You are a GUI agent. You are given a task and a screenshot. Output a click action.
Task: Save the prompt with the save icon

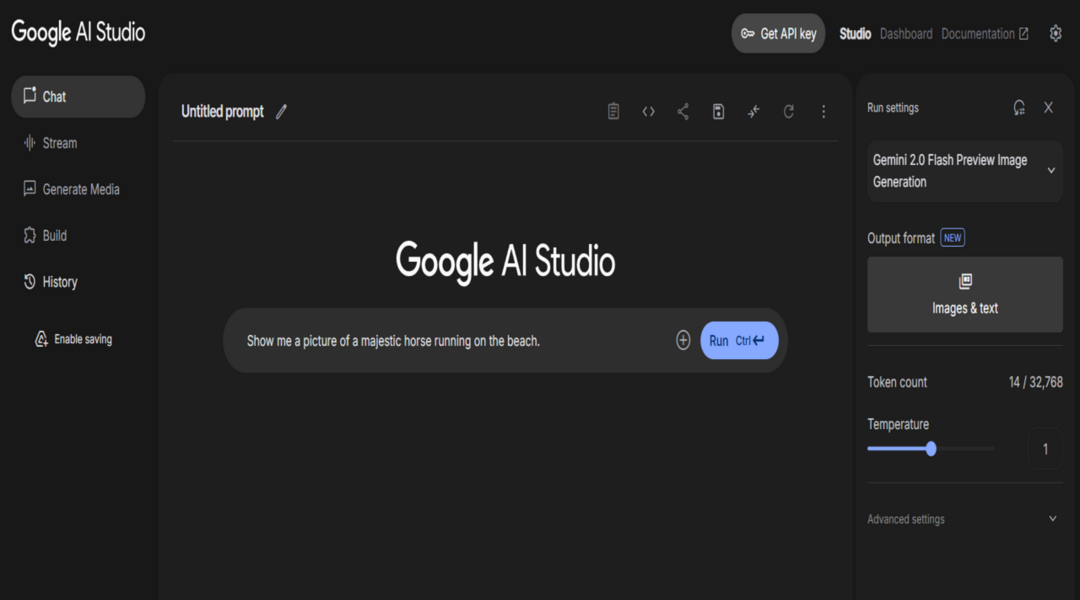718,112
